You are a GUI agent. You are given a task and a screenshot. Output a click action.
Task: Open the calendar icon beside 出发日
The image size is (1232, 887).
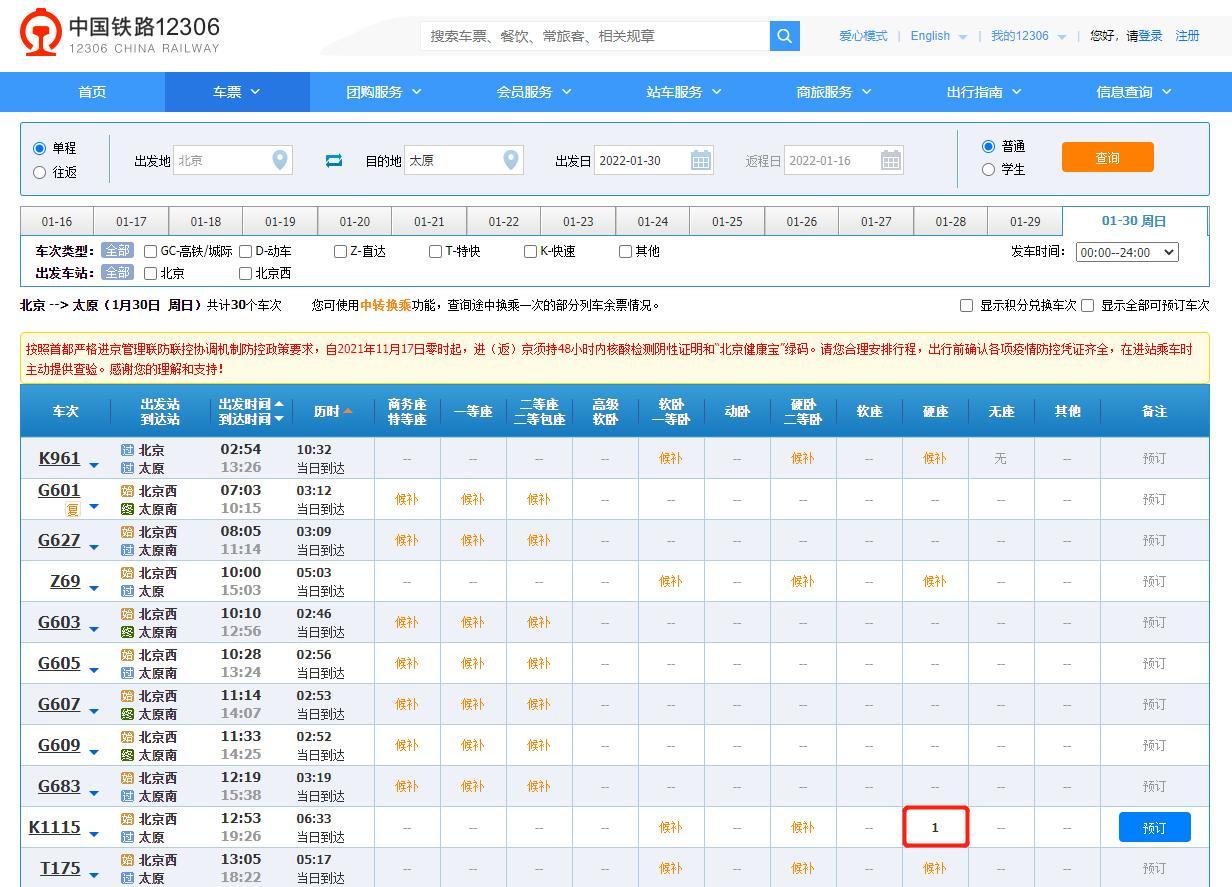pos(700,160)
